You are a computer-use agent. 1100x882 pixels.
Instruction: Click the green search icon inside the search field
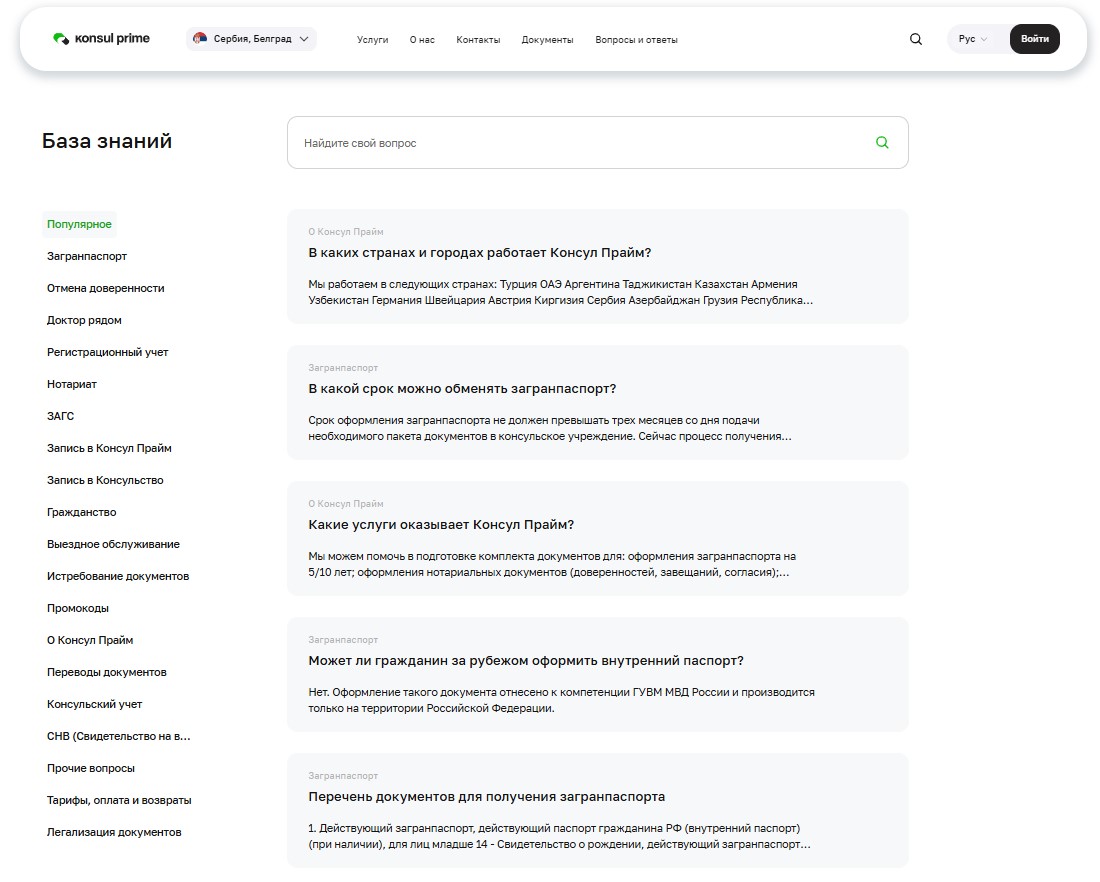(x=881, y=142)
